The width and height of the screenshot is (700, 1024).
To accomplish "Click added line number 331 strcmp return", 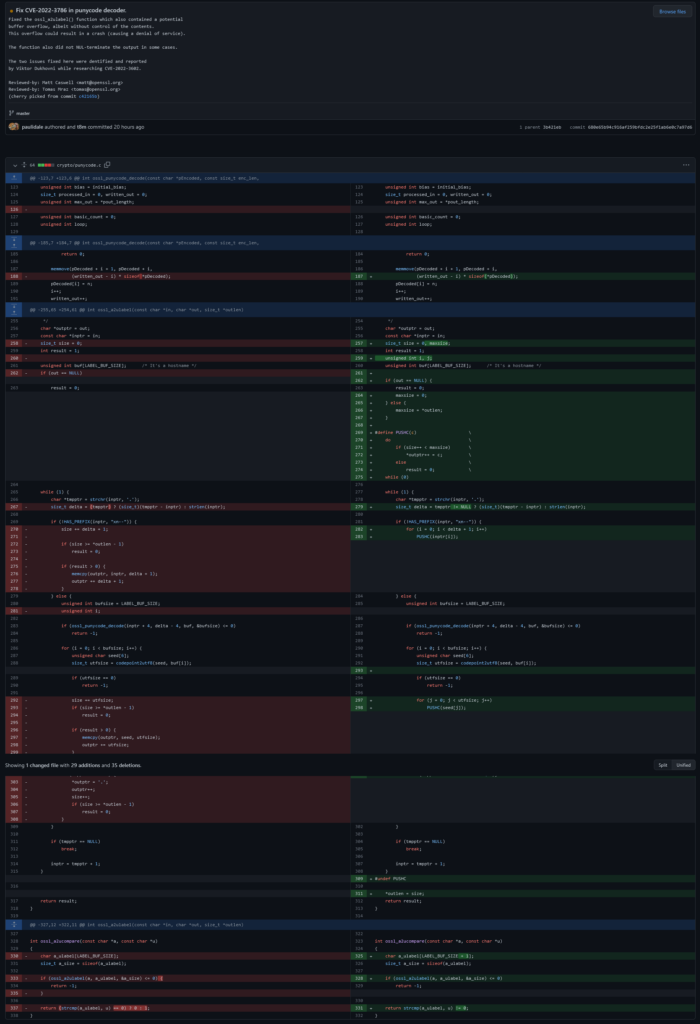I will coord(358,1008).
